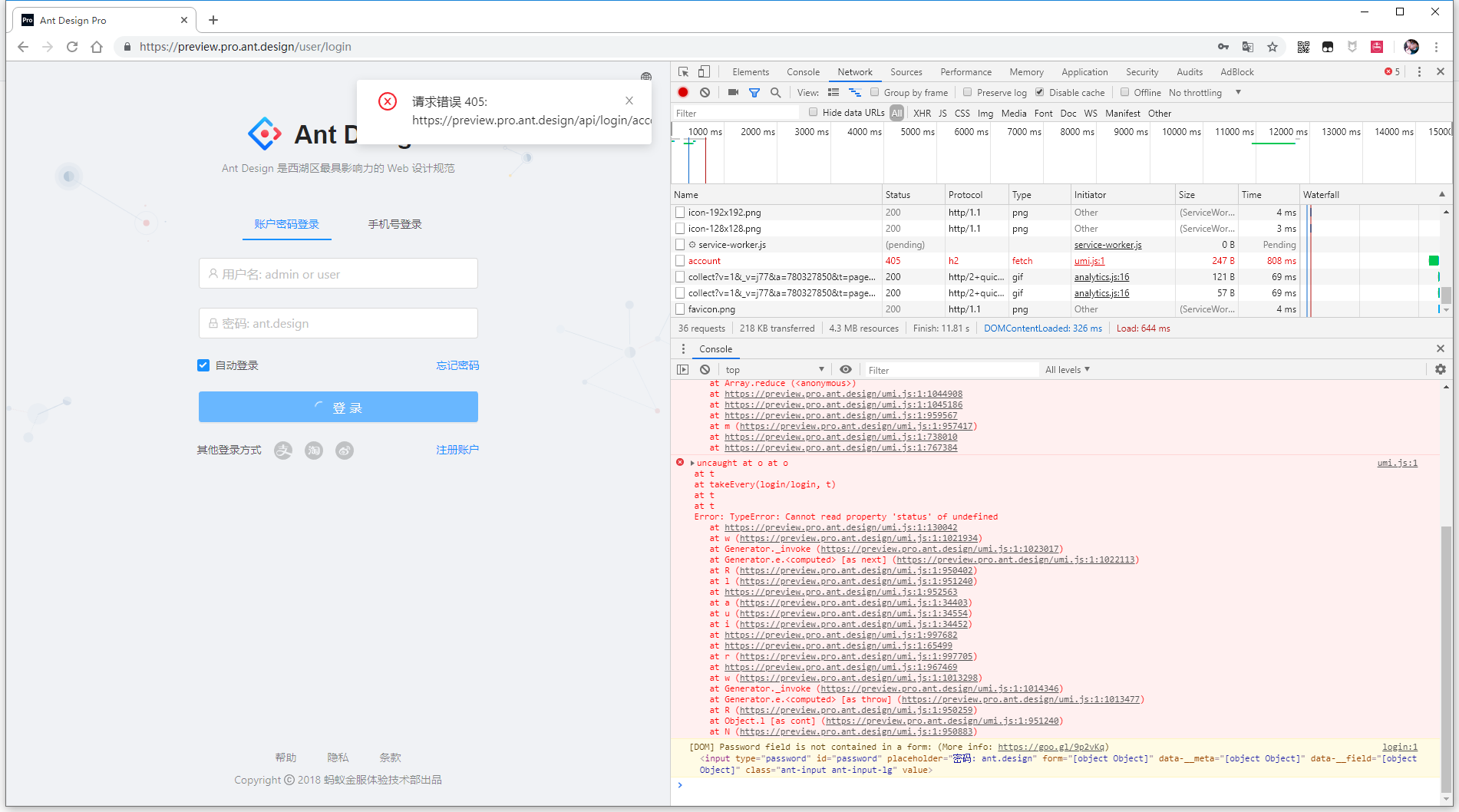Bookmark this page with the star icon
The height and width of the screenshot is (812, 1459).
[x=1272, y=47]
